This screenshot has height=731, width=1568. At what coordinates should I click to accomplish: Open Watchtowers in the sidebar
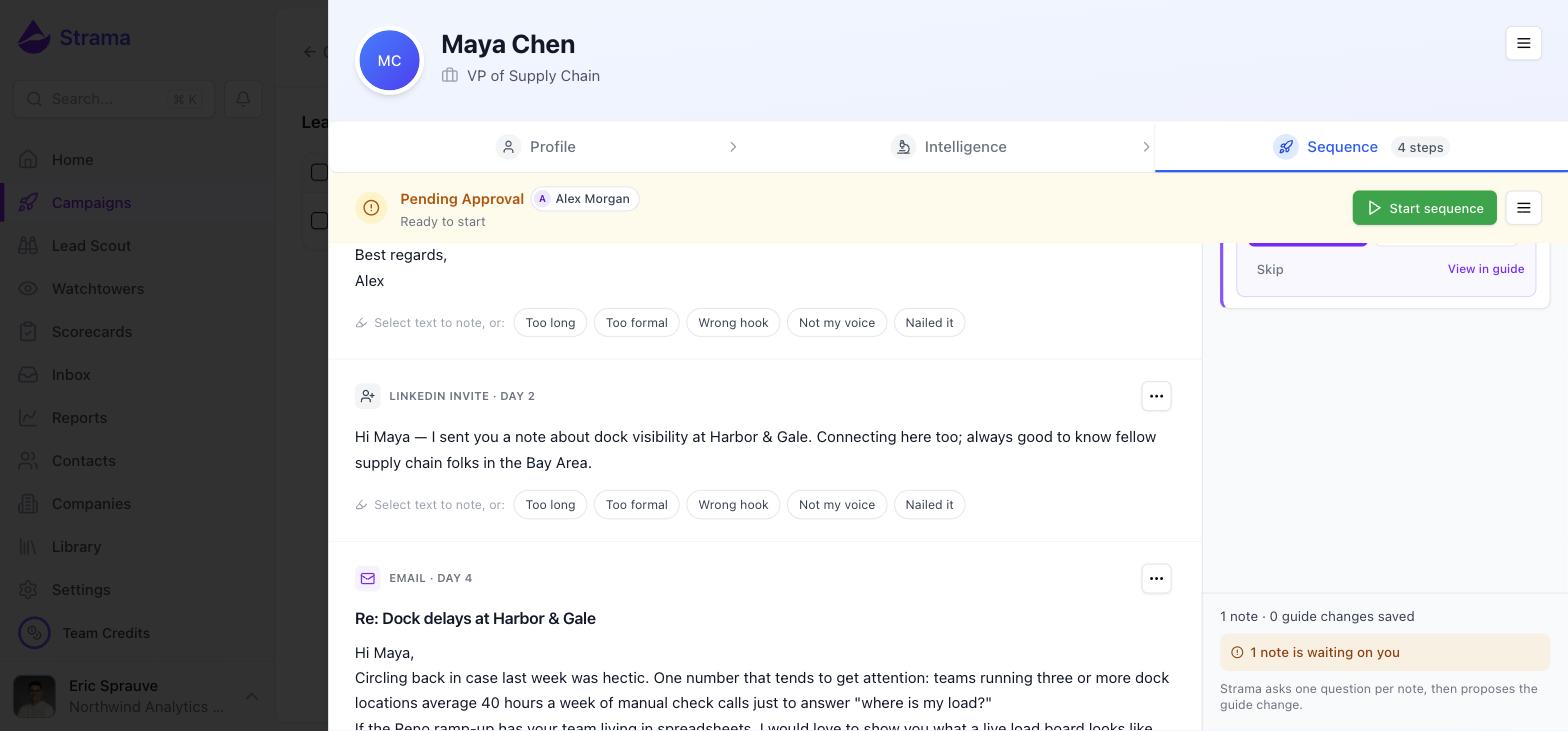(138, 289)
